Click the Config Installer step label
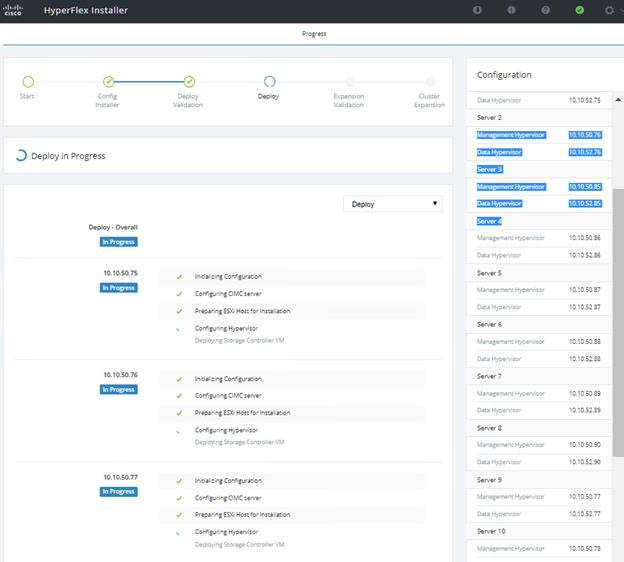This screenshot has width=624, height=562. pyautogui.click(x=107, y=100)
